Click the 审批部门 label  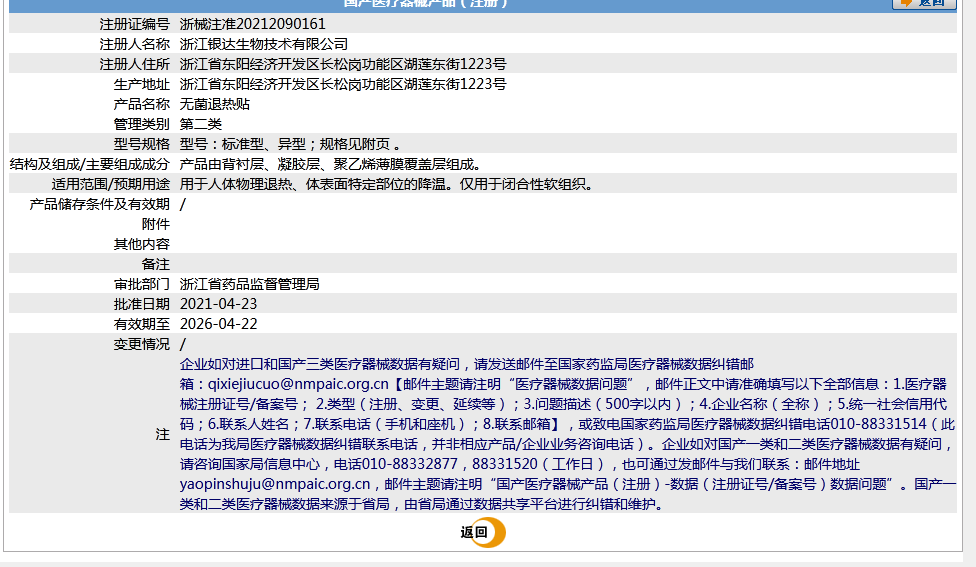point(141,284)
